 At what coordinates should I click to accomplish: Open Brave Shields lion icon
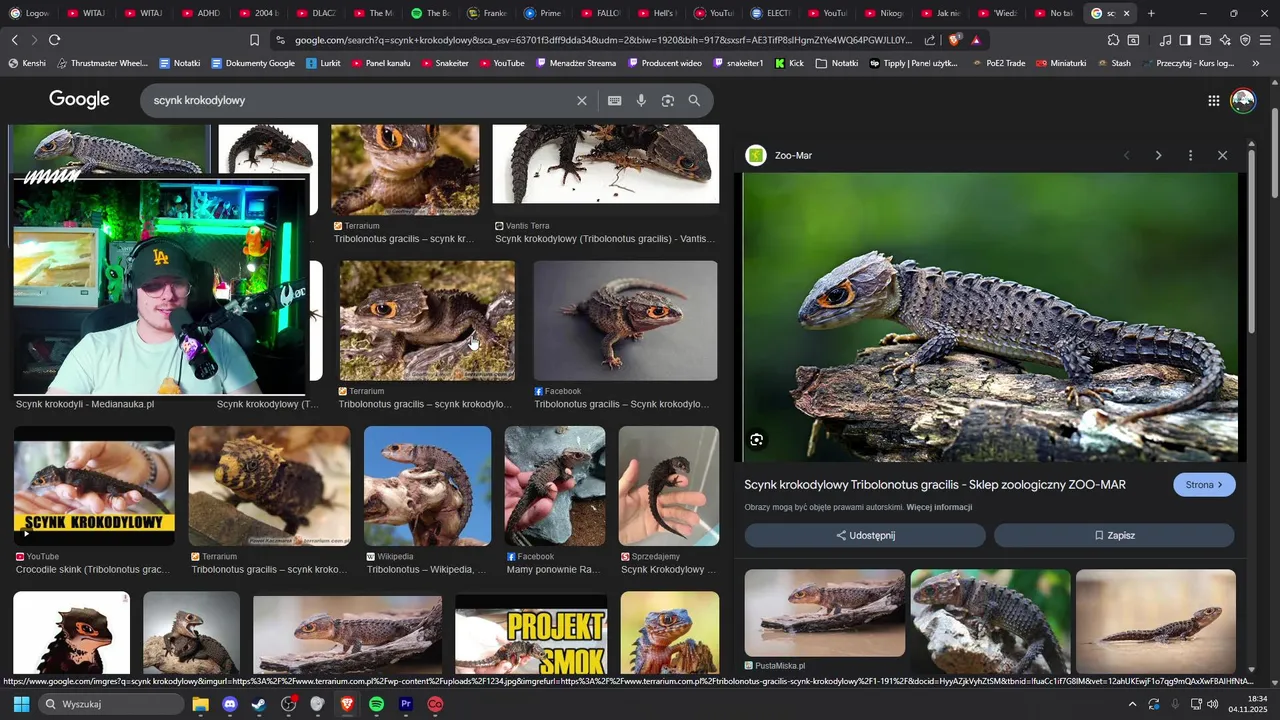click(x=954, y=40)
